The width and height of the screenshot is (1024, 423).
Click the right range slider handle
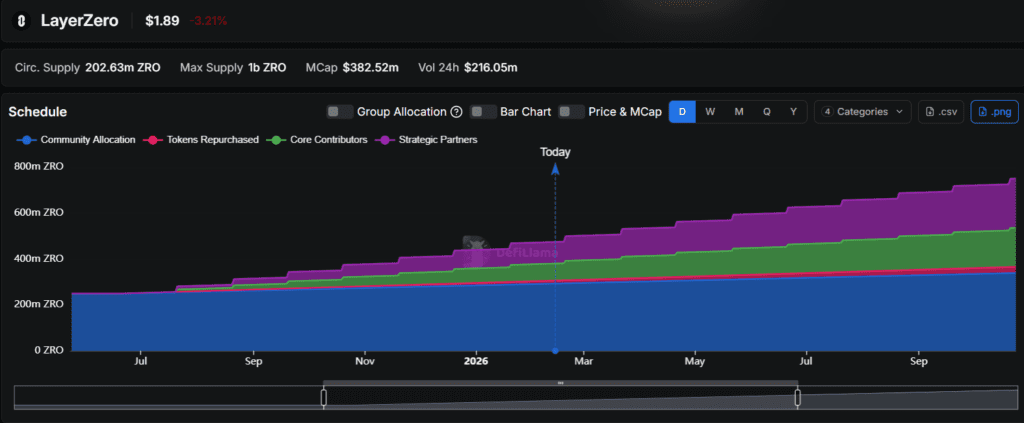coord(798,397)
